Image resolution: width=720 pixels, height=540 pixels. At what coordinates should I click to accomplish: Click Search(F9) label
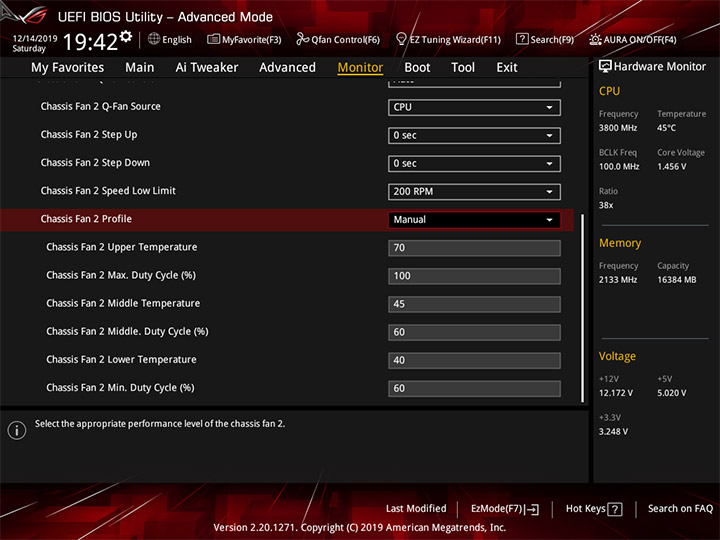point(552,40)
